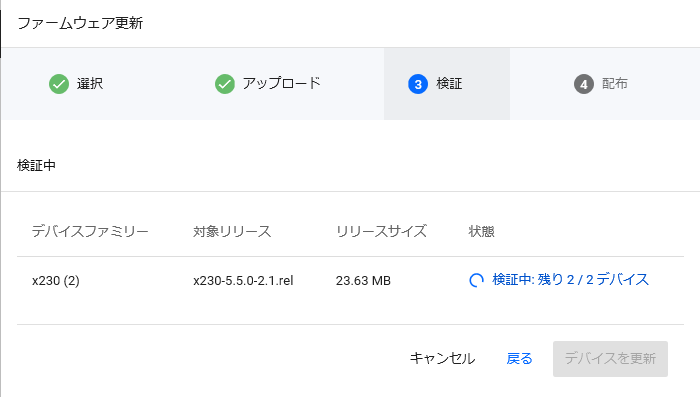Viewport: 700px width, 397px height.
Task: Click the 対象リリース column header
Action: pyautogui.click(x=232, y=231)
